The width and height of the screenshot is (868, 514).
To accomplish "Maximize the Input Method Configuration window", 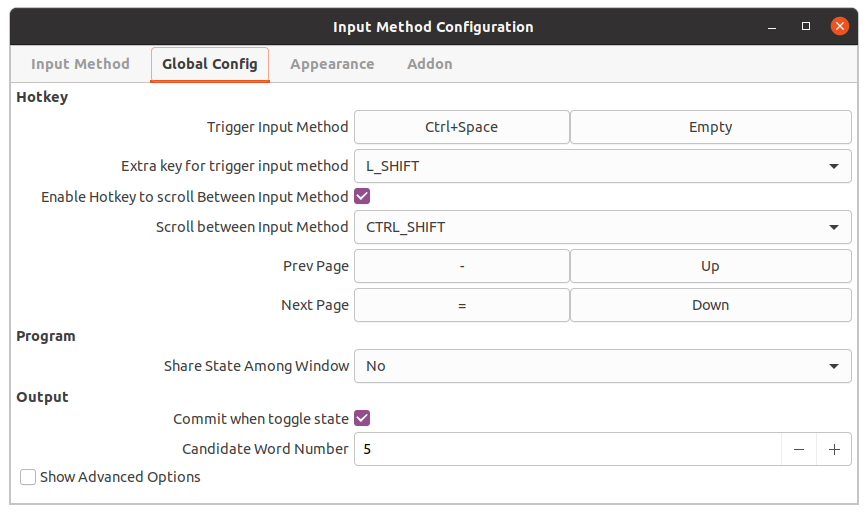I will 806,27.
